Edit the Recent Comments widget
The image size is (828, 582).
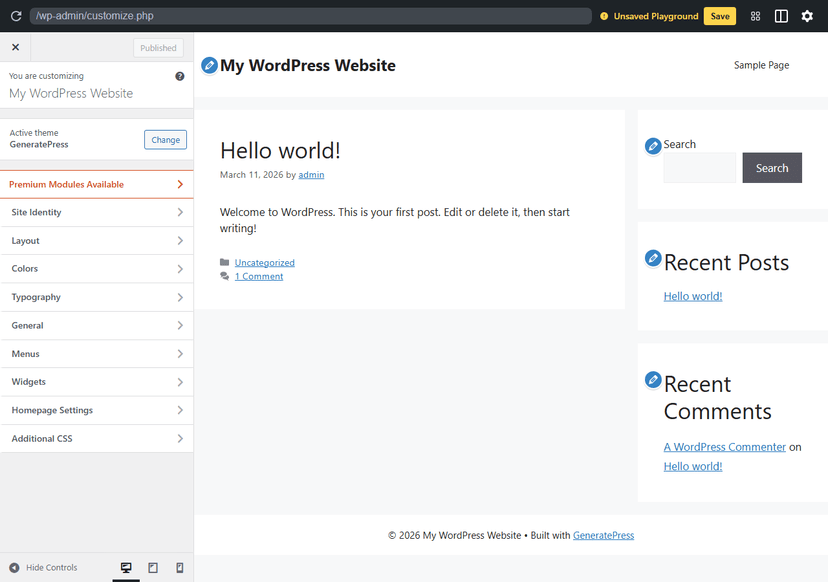pos(653,380)
